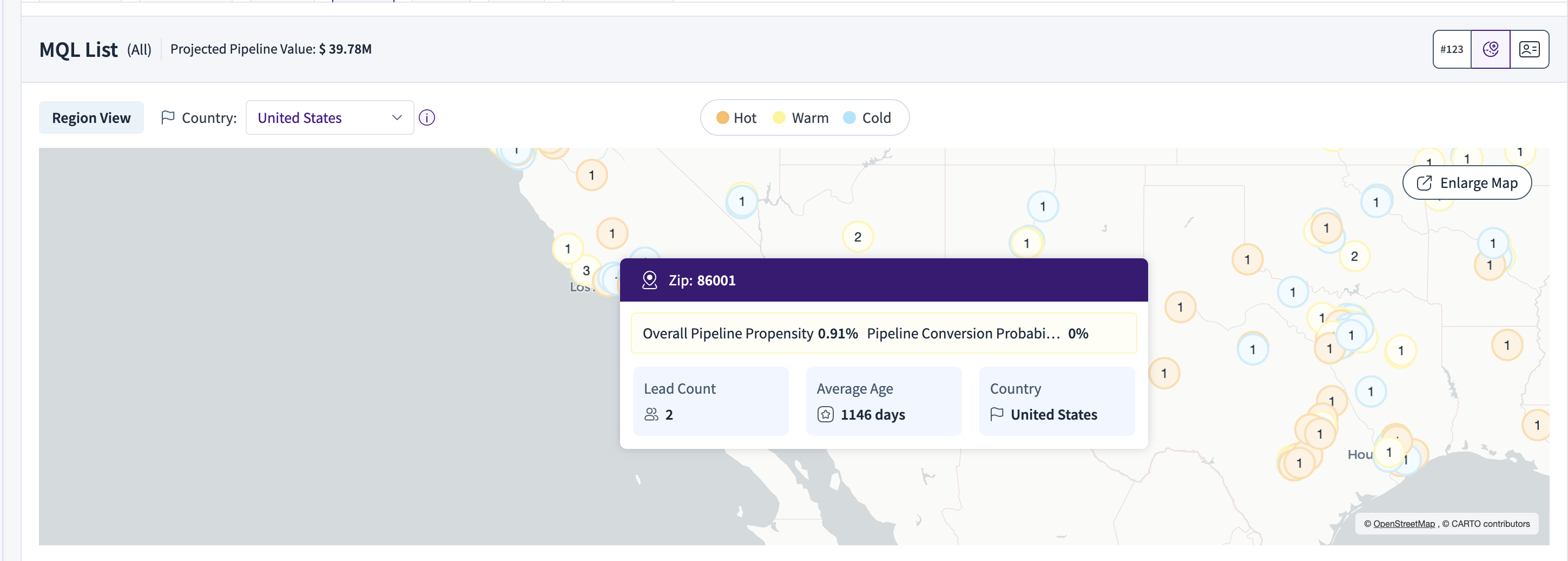The image size is (1568, 561).
Task: Click the Enlarge Map button
Action: pyautogui.click(x=1467, y=182)
